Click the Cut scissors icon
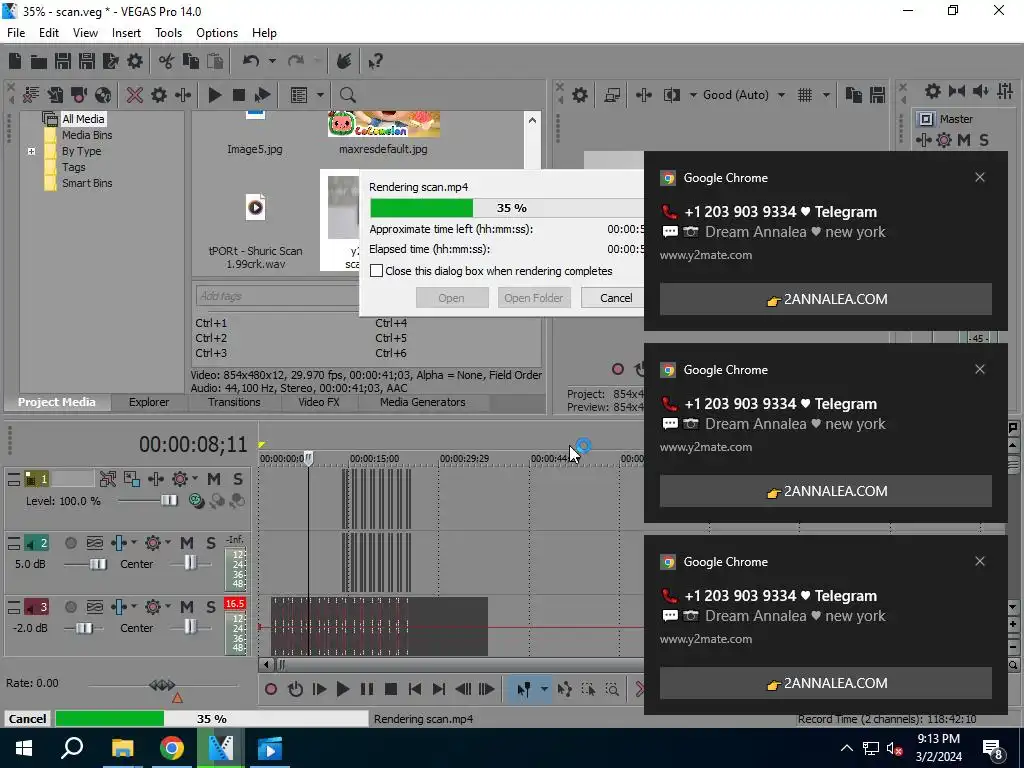 [x=167, y=61]
